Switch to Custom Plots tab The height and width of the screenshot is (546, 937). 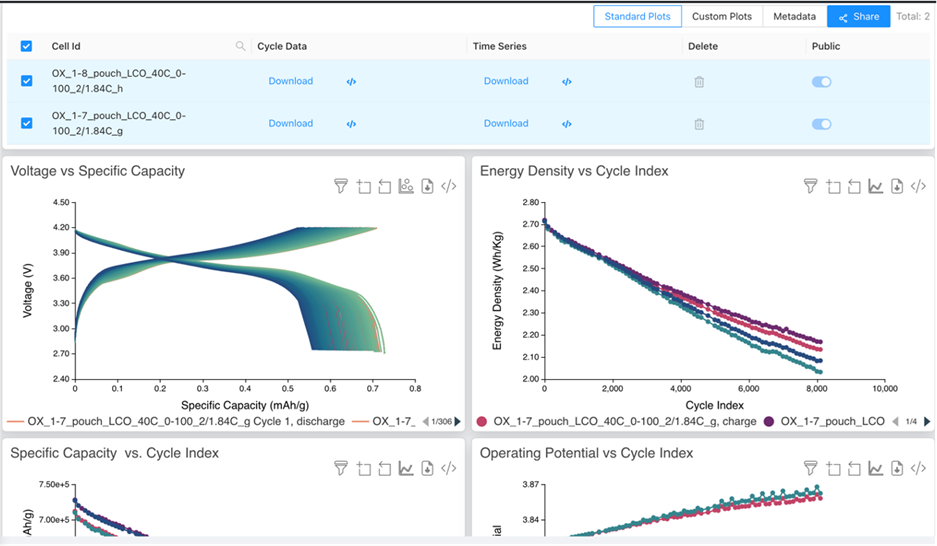722,17
